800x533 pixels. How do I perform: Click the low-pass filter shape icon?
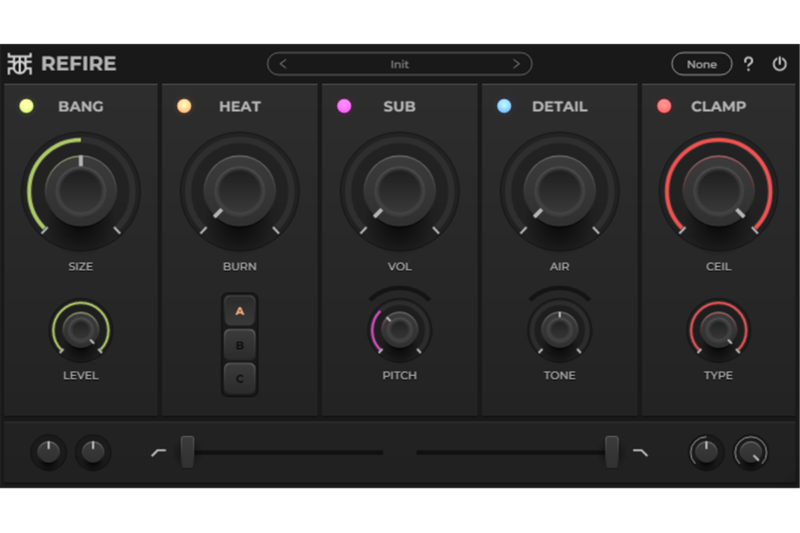point(640,452)
